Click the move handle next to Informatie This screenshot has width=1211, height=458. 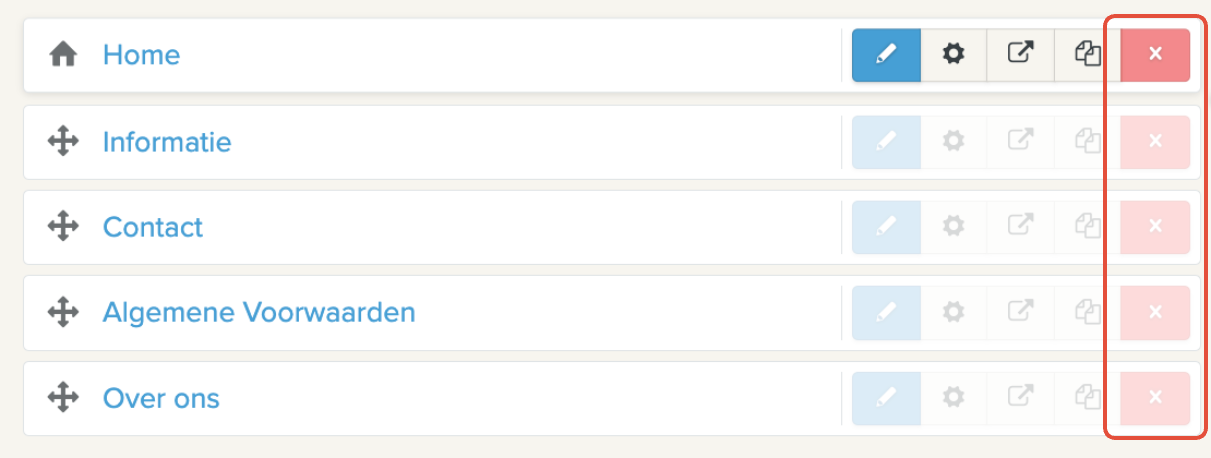tap(63, 142)
